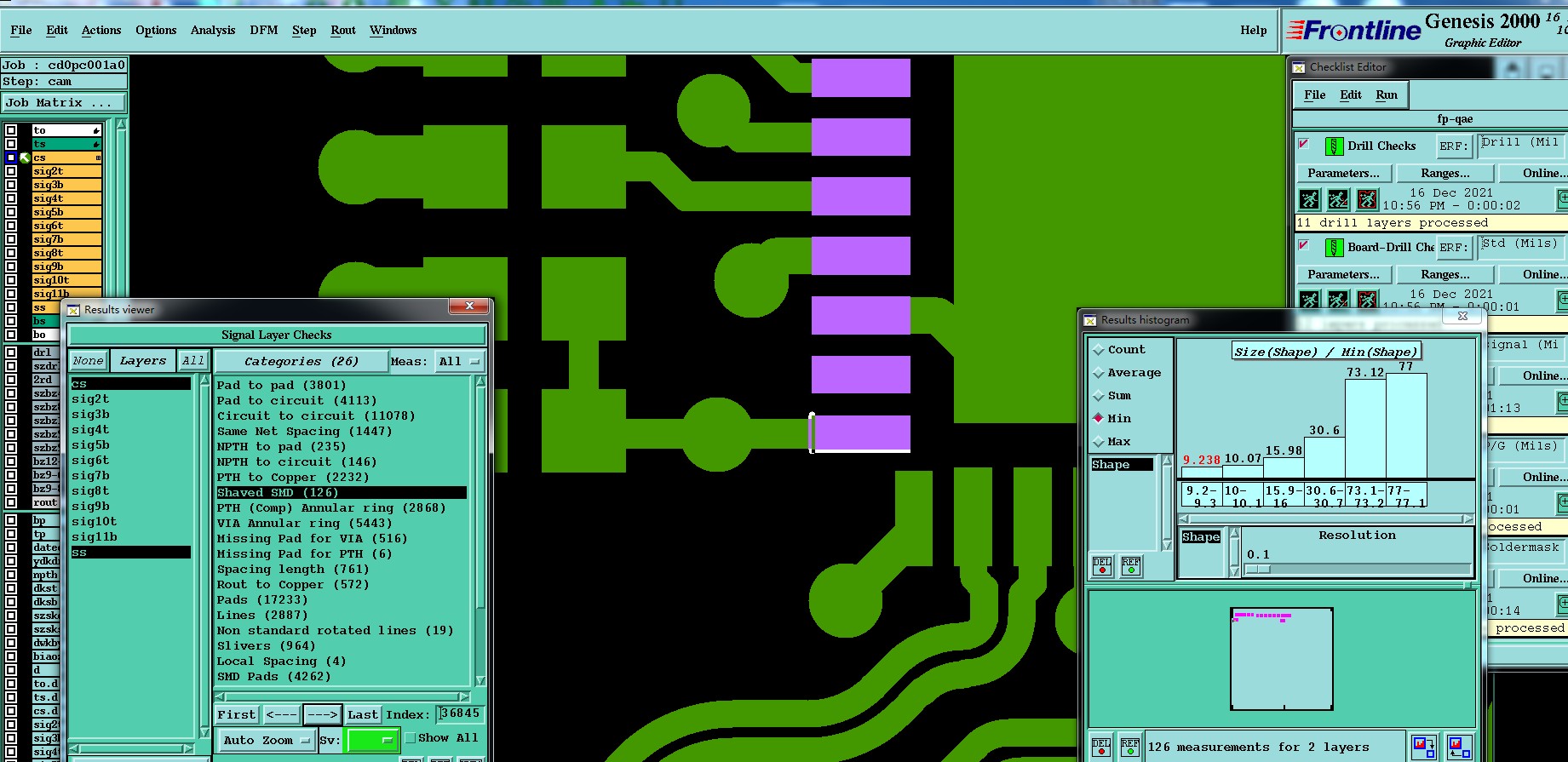Toggle display checkbox for layer sig2t
This screenshot has height=762, width=1568.
click(11, 171)
